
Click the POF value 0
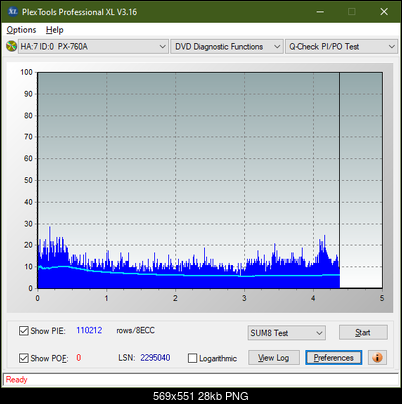pyautogui.click(x=79, y=358)
